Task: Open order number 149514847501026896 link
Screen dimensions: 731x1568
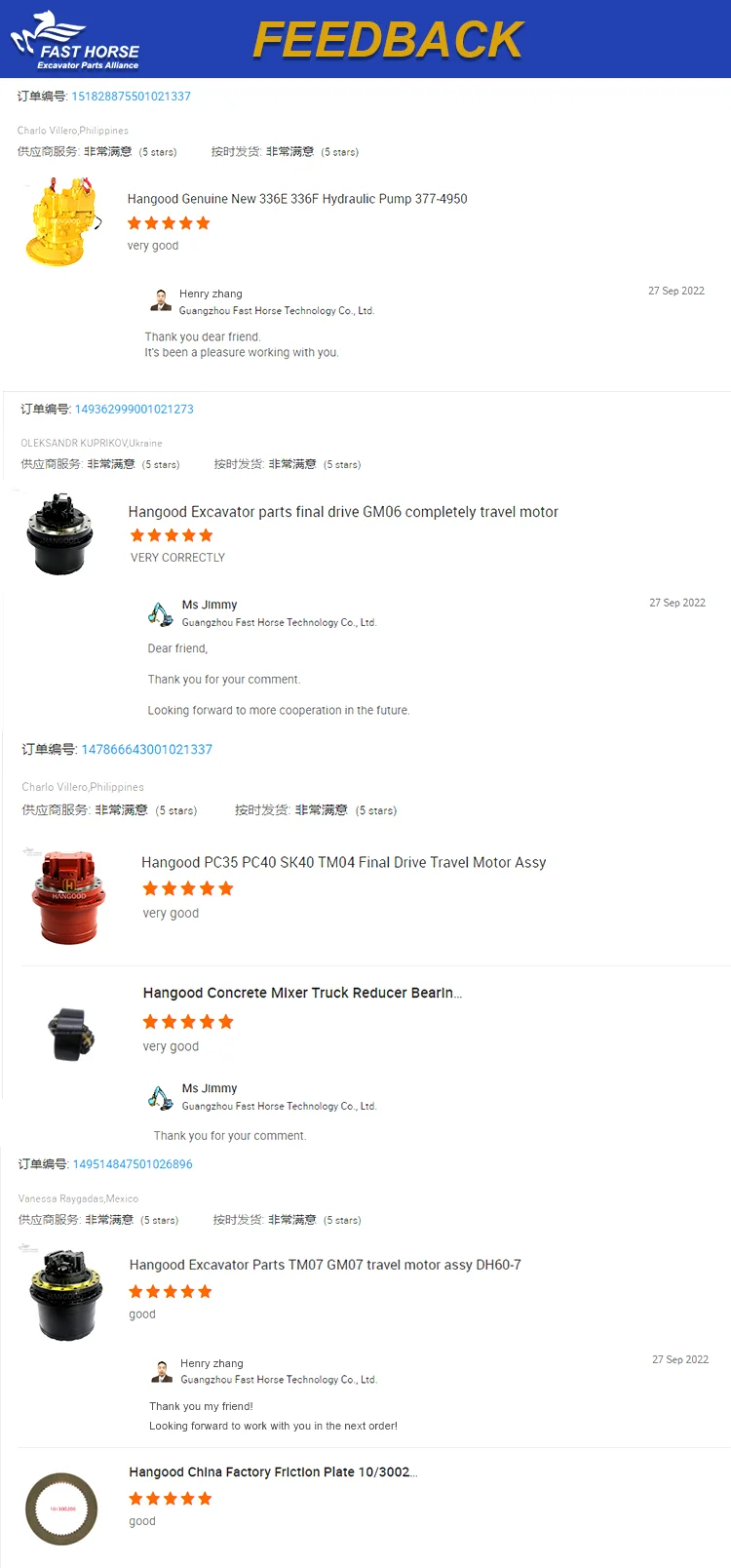Action: (x=133, y=1164)
